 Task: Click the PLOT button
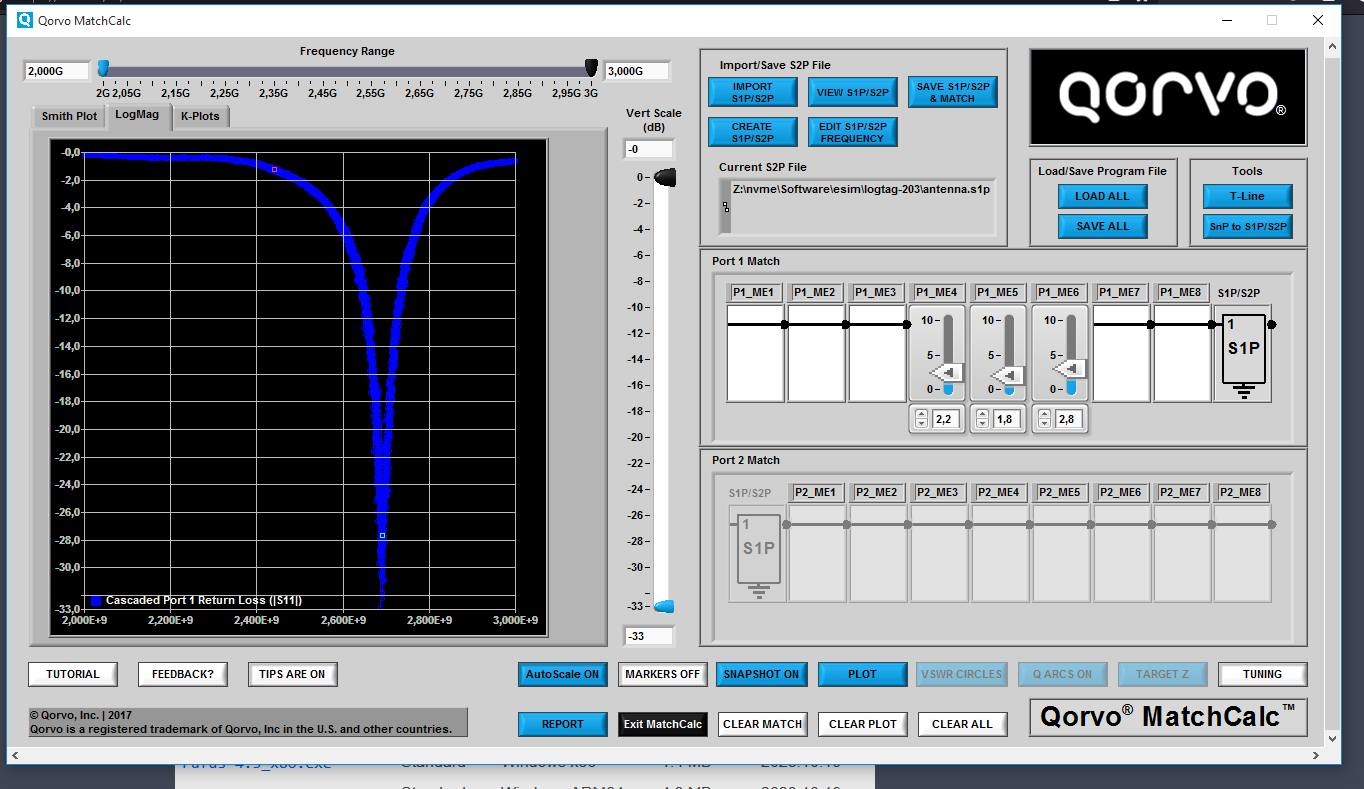click(862, 674)
